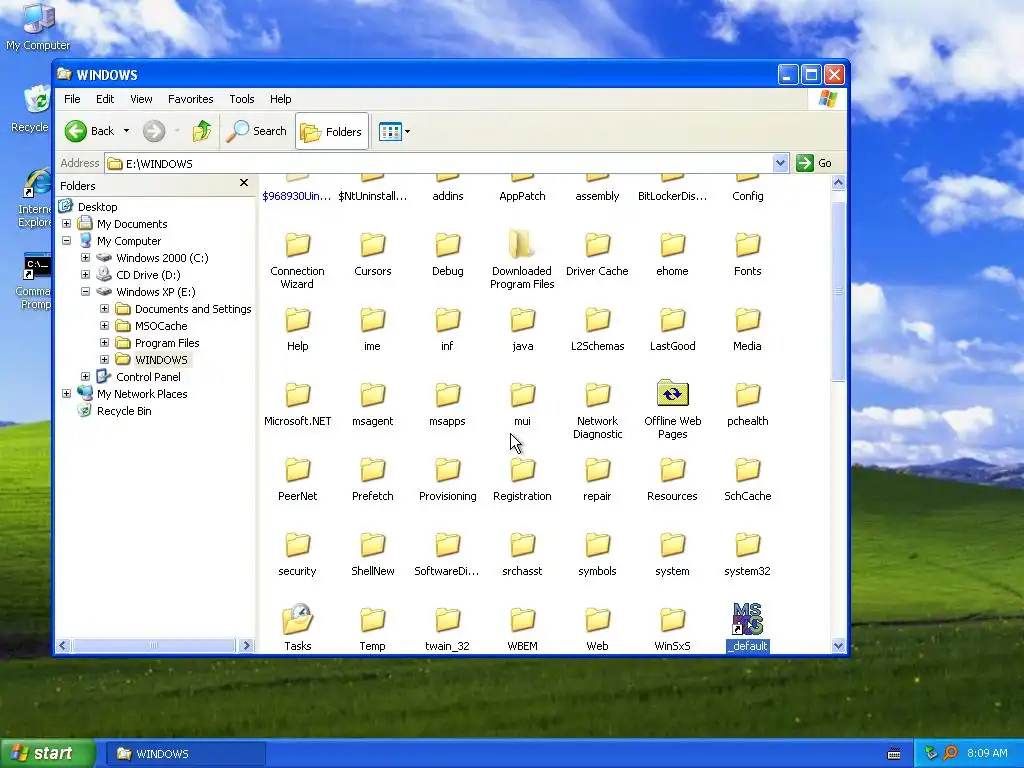Open the Favorites menu
1024x768 pixels.
191,99
